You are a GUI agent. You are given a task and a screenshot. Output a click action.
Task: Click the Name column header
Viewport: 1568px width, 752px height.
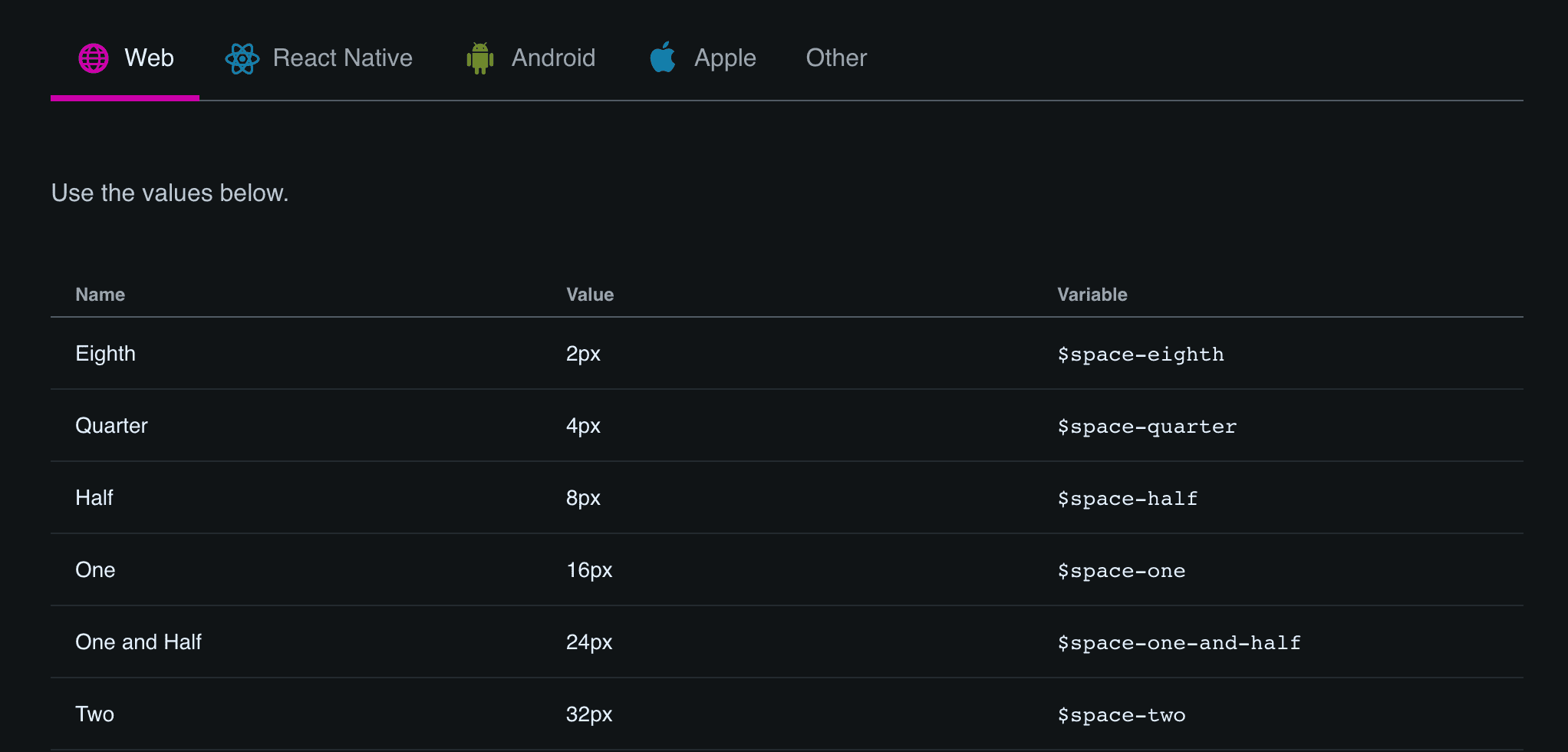tap(100, 295)
